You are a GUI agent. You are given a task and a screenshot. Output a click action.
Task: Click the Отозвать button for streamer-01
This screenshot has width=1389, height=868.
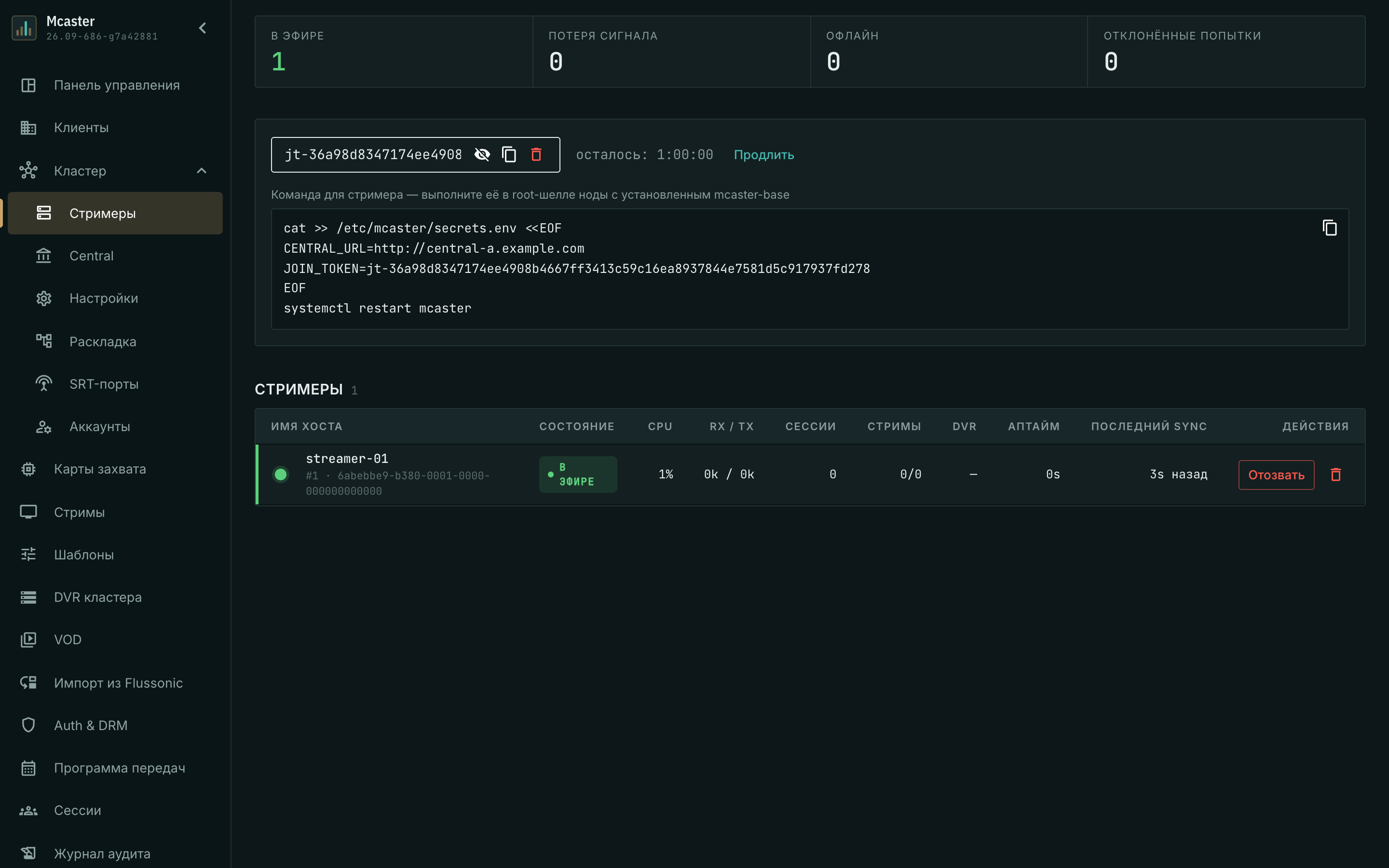tap(1276, 475)
